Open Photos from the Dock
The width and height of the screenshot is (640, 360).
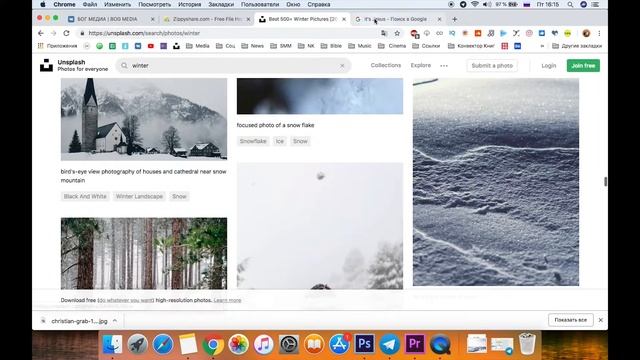click(x=238, y=344)
